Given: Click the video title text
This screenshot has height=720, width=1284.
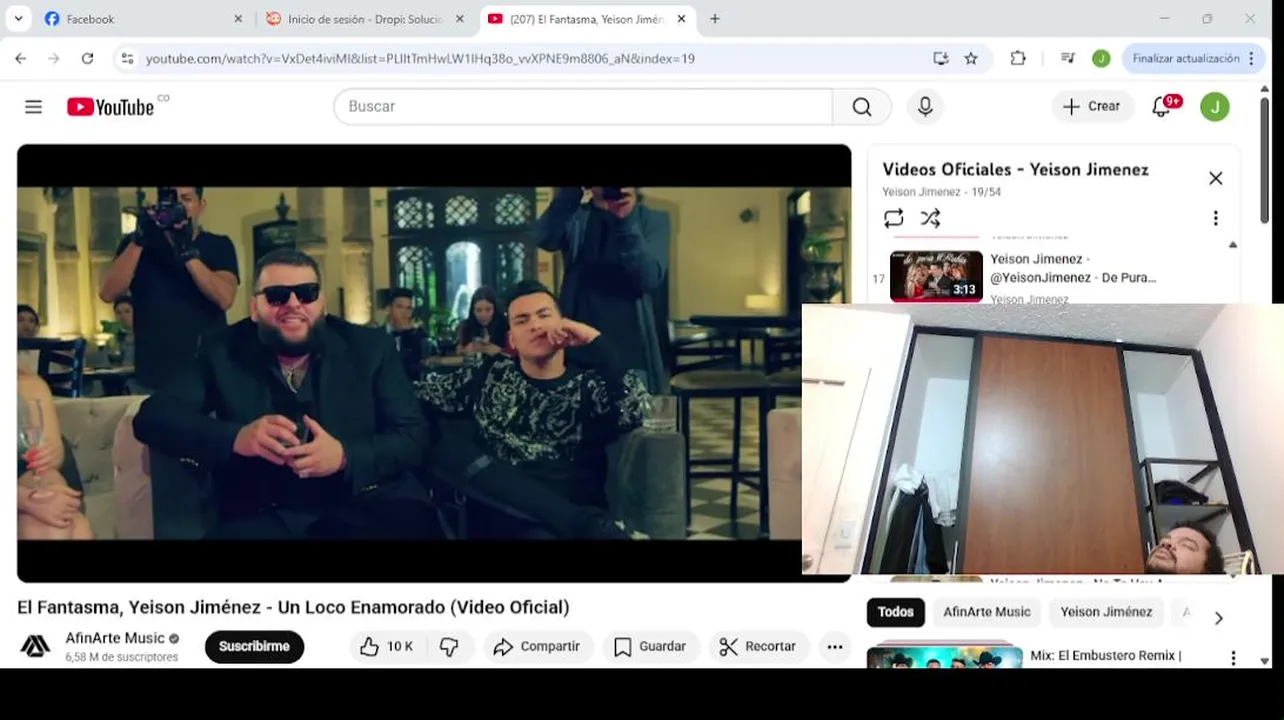Looking at the screenshot, I should [293, 607].
